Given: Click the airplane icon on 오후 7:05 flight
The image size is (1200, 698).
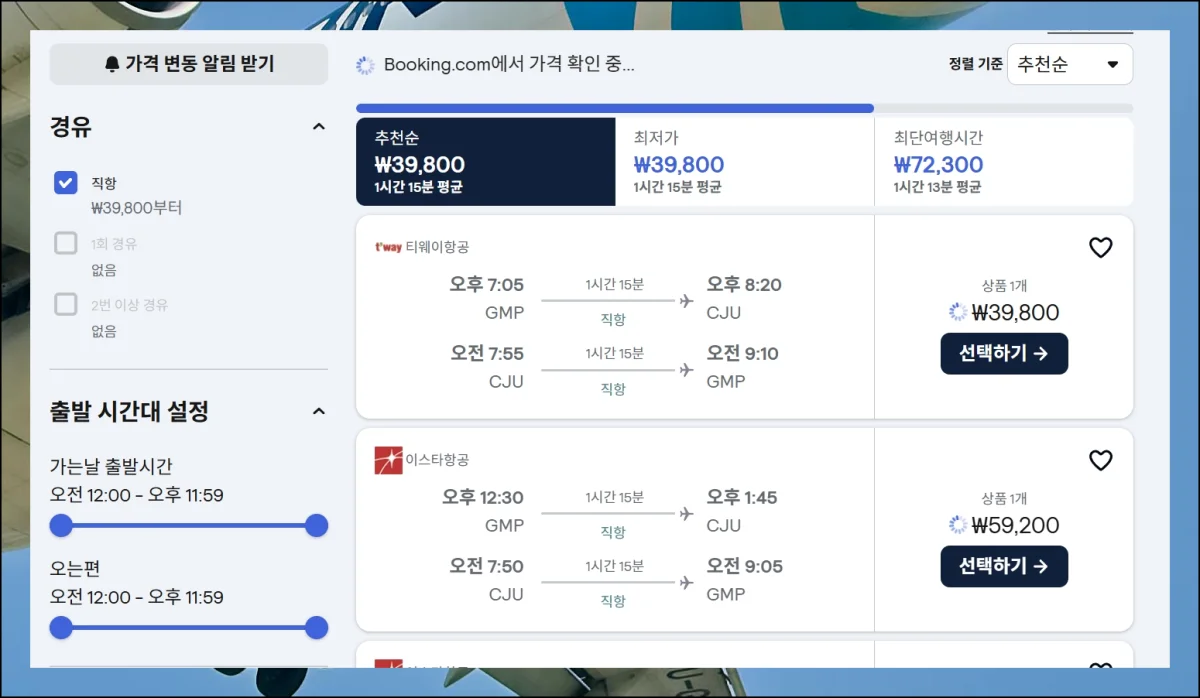Looking at the screenshot, I should (686, 300).
